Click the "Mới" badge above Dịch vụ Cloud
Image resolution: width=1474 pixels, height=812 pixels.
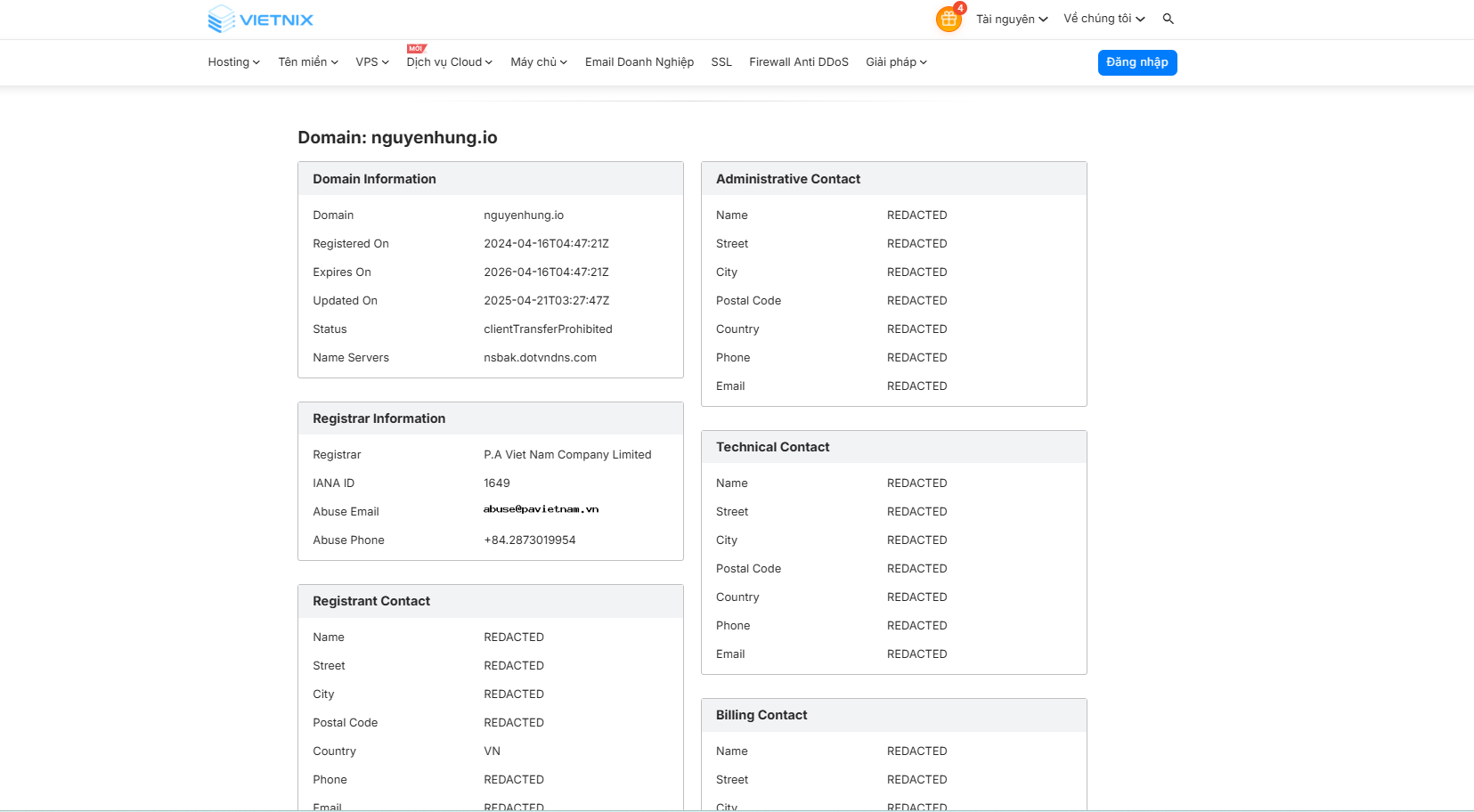click(x=419, y=49)
